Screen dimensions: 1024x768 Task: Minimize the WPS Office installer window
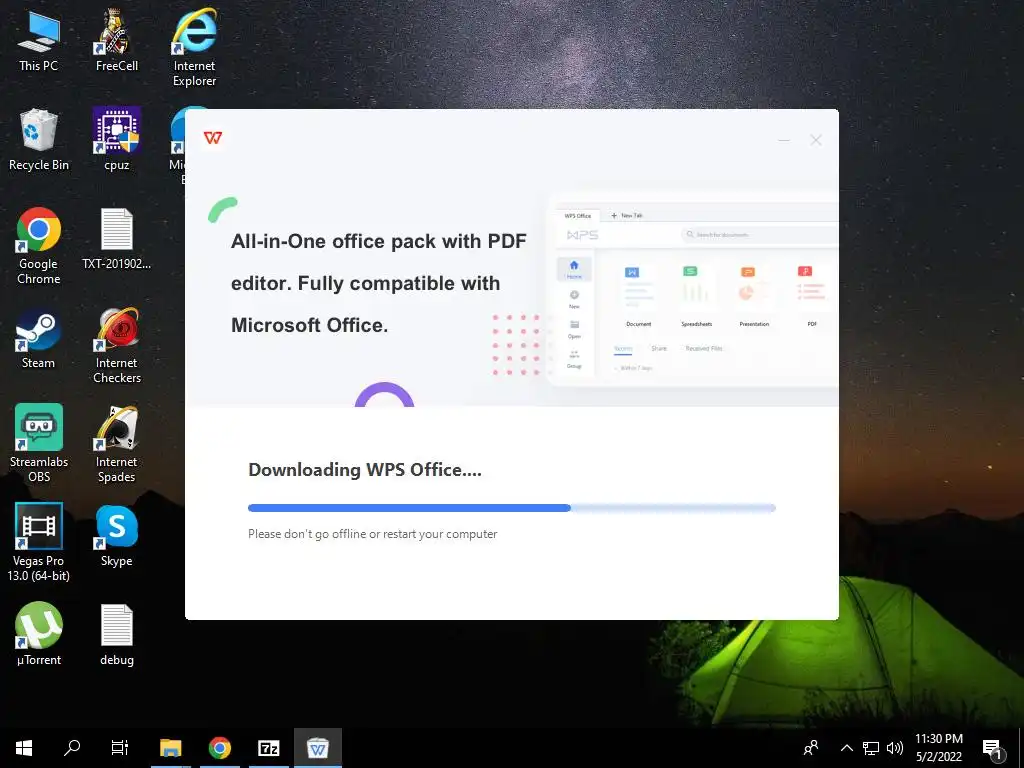[x=784, y=140]
